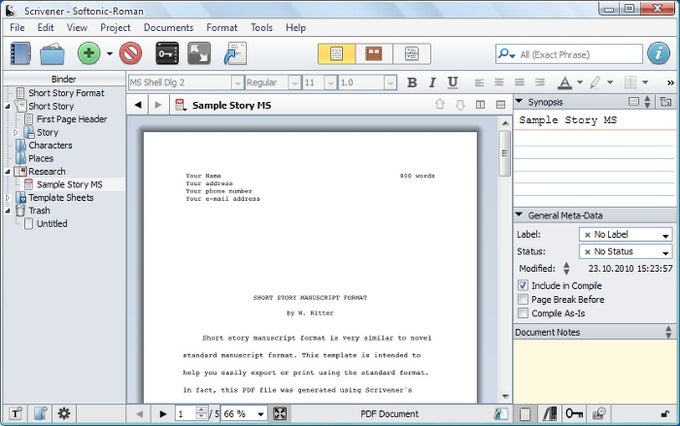The image size is (680, 426).
Task: Expand Template Sheets folder
Action: coord(7,198)
